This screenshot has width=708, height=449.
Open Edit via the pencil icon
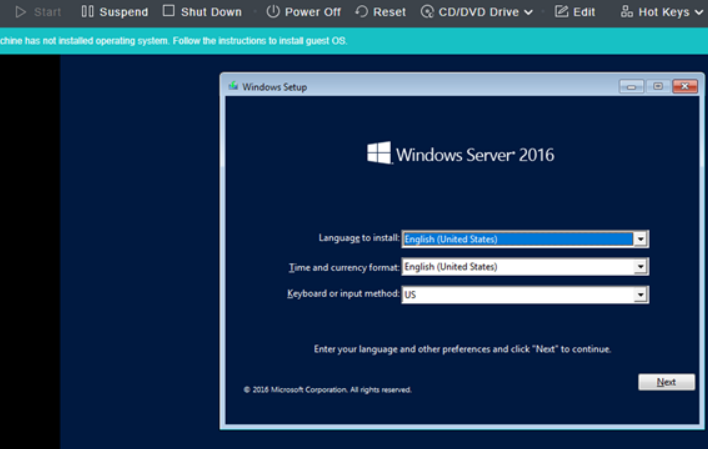[561, 12]
